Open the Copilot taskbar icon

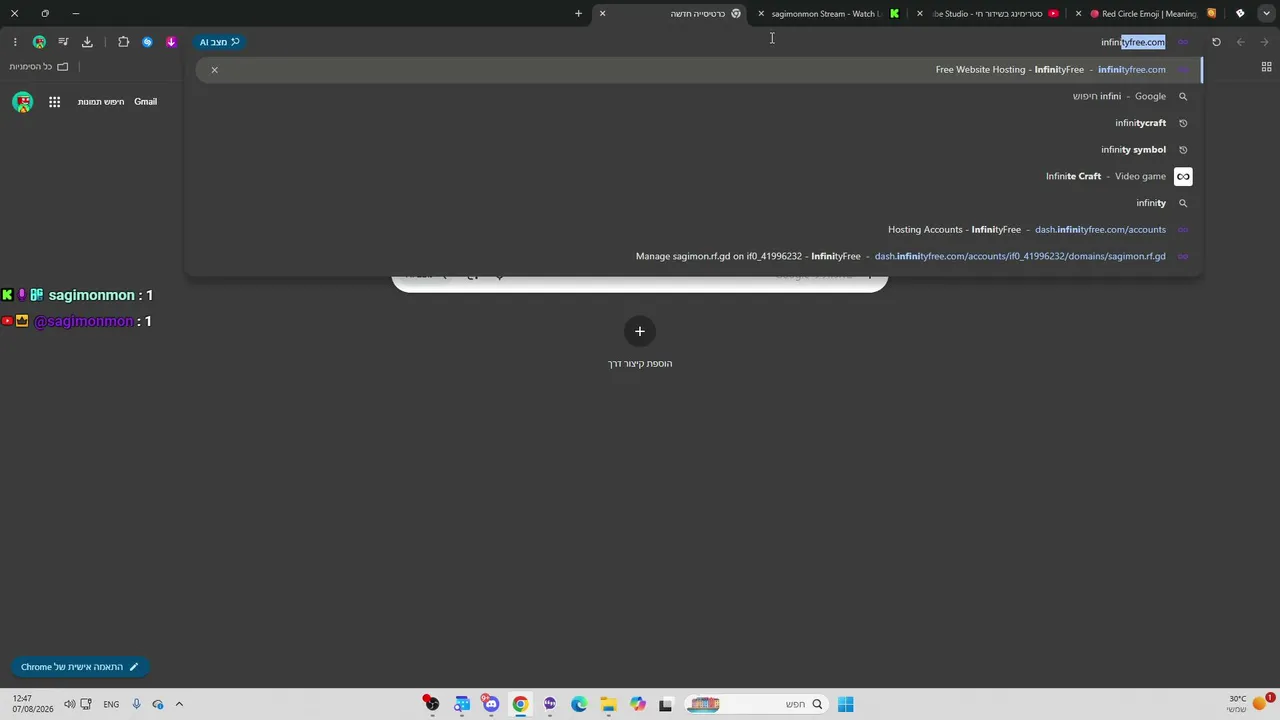pyautogui.click(x=638, y=704)
